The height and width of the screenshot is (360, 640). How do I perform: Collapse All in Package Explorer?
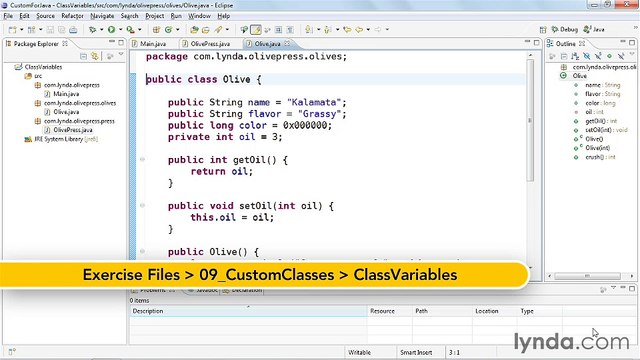[x=83, y=56]
